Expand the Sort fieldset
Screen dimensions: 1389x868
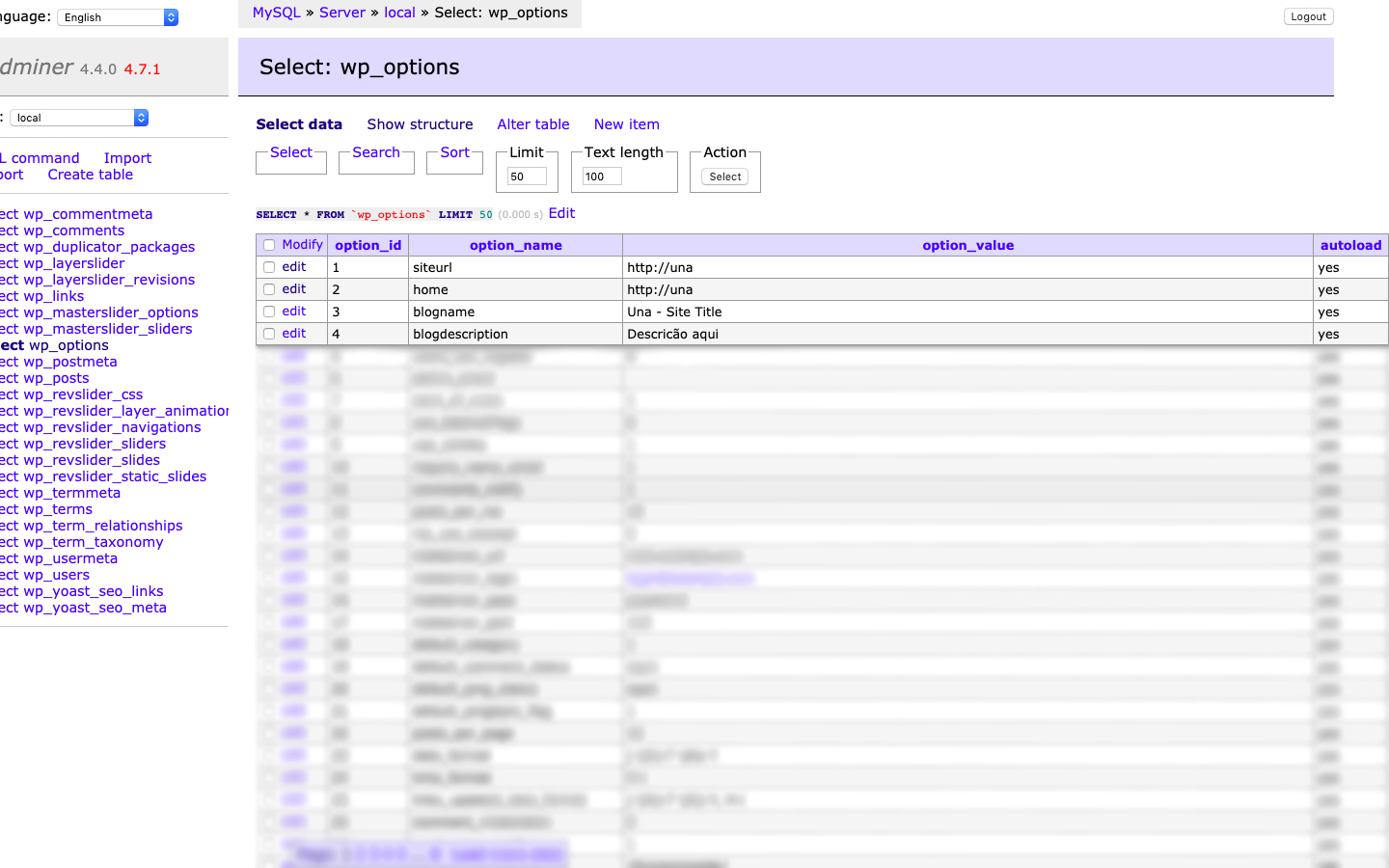click(455, 152)
